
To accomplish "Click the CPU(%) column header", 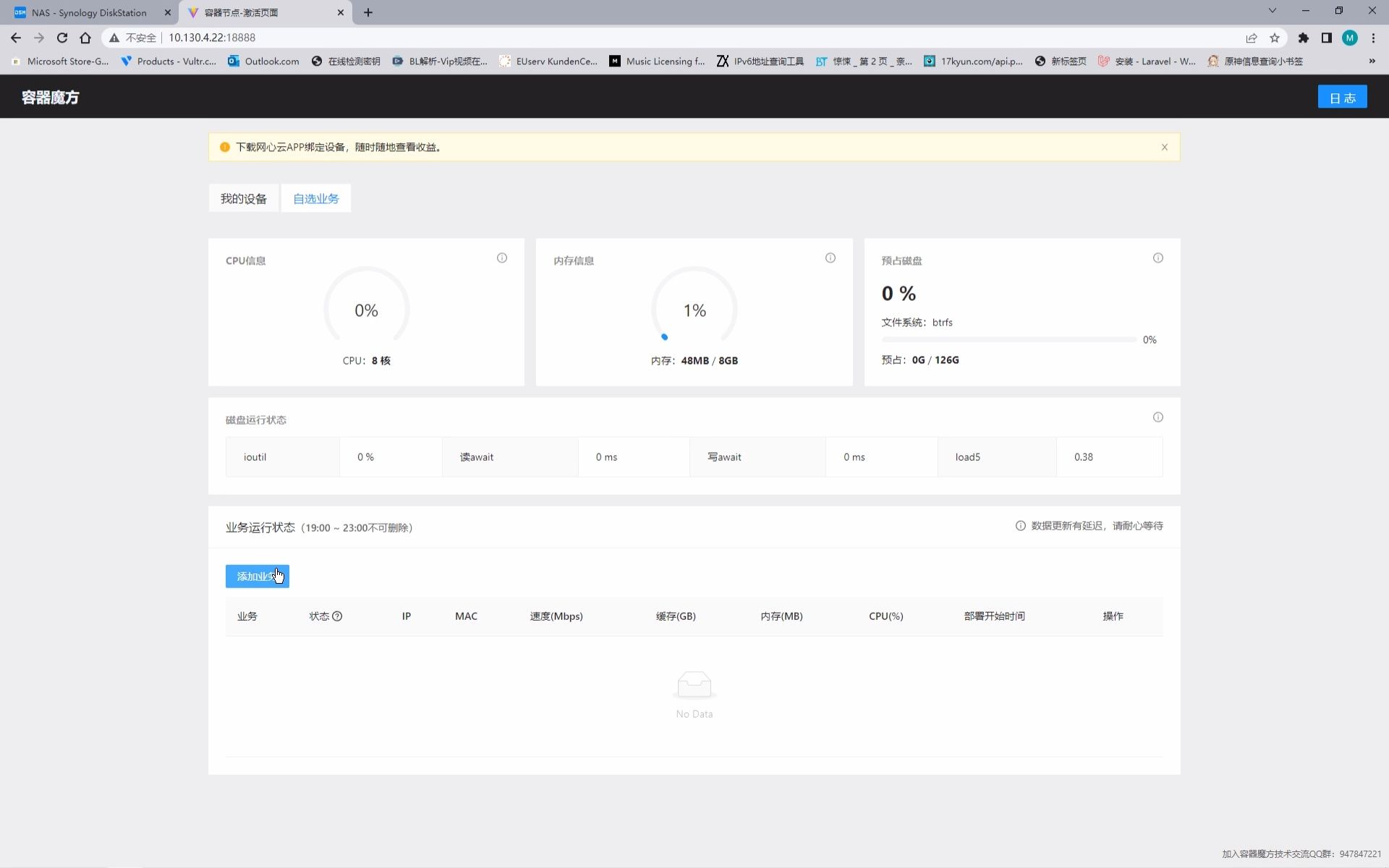I will [x=886, y=616].
